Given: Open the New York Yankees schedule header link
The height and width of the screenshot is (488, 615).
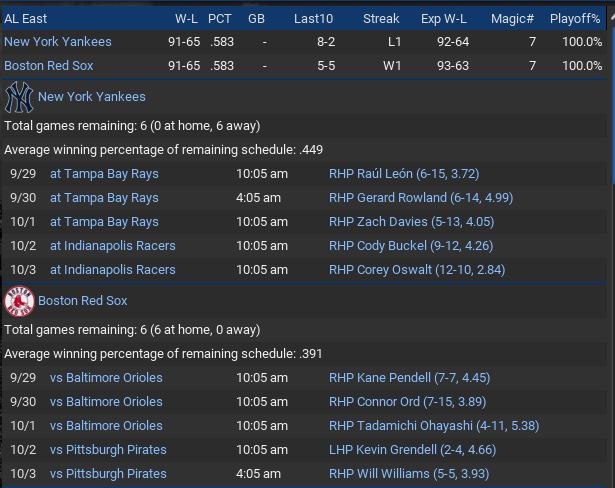Looking at the screenshot, I should point(91,97).
